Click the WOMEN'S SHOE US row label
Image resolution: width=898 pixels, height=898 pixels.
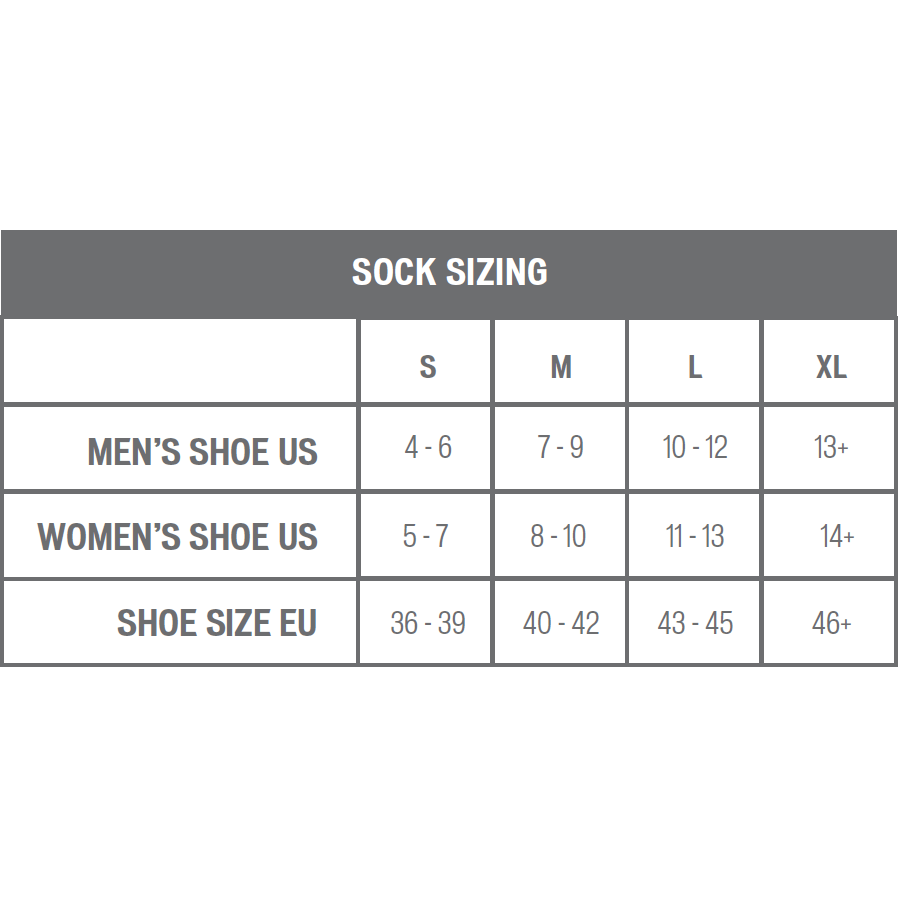click(178, 537)
